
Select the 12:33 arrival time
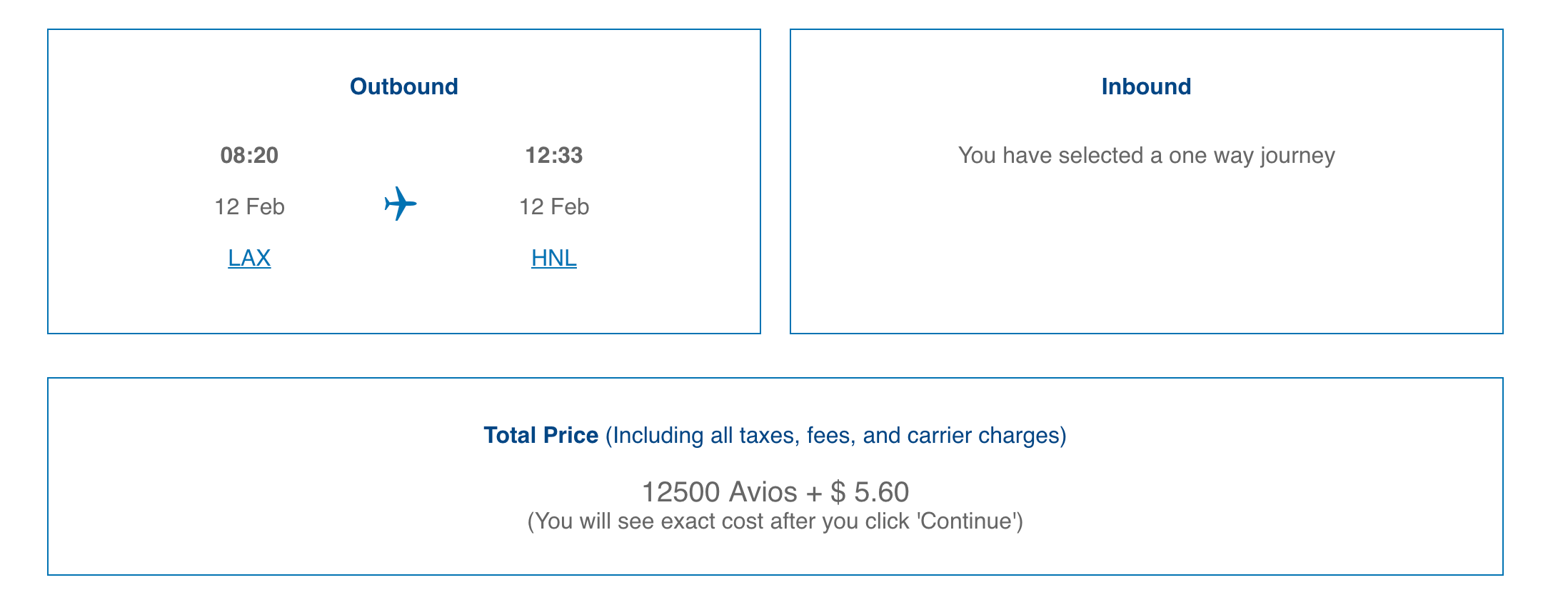click(x=554, y=155)
